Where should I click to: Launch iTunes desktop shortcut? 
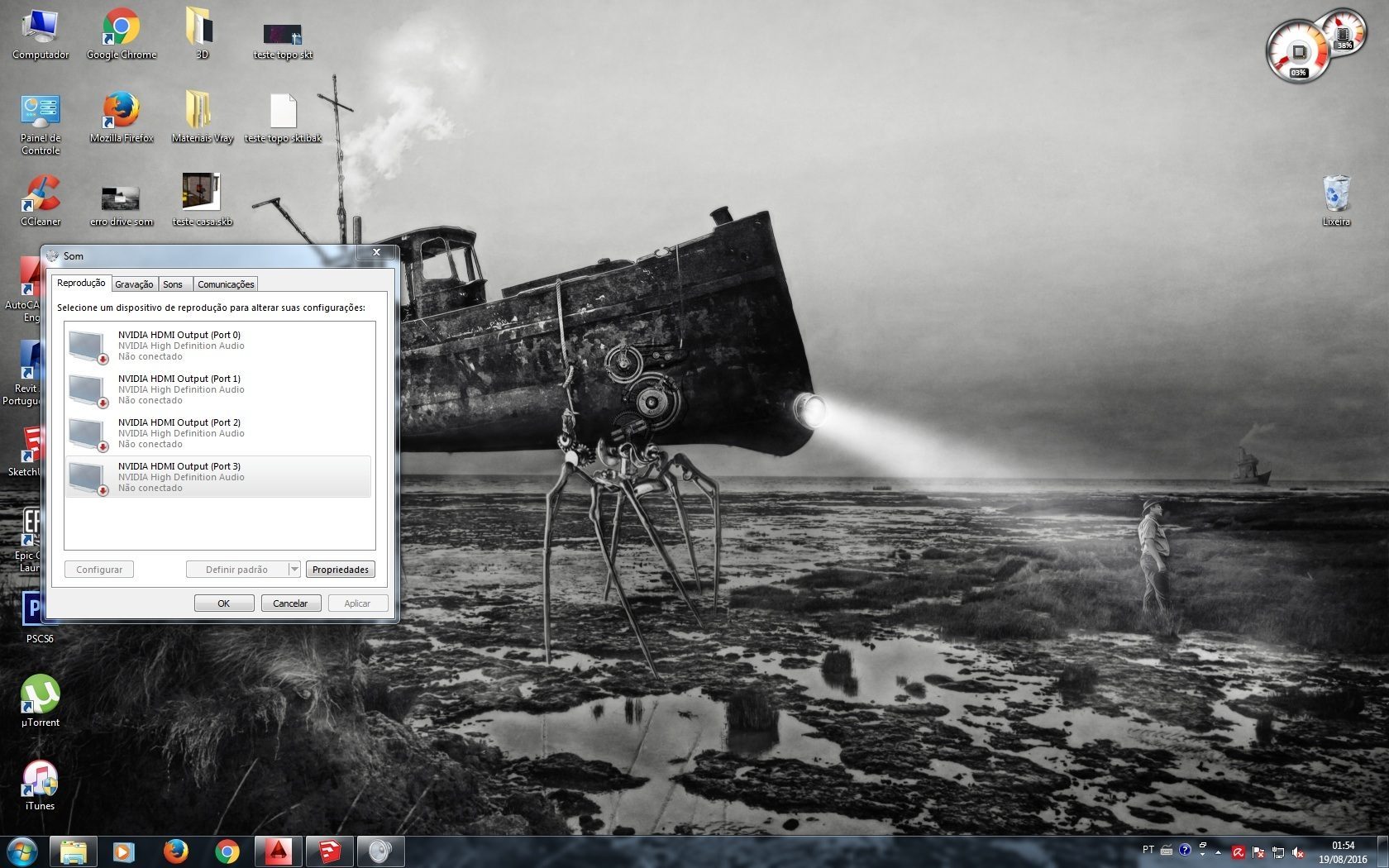(x=40, y=785)
